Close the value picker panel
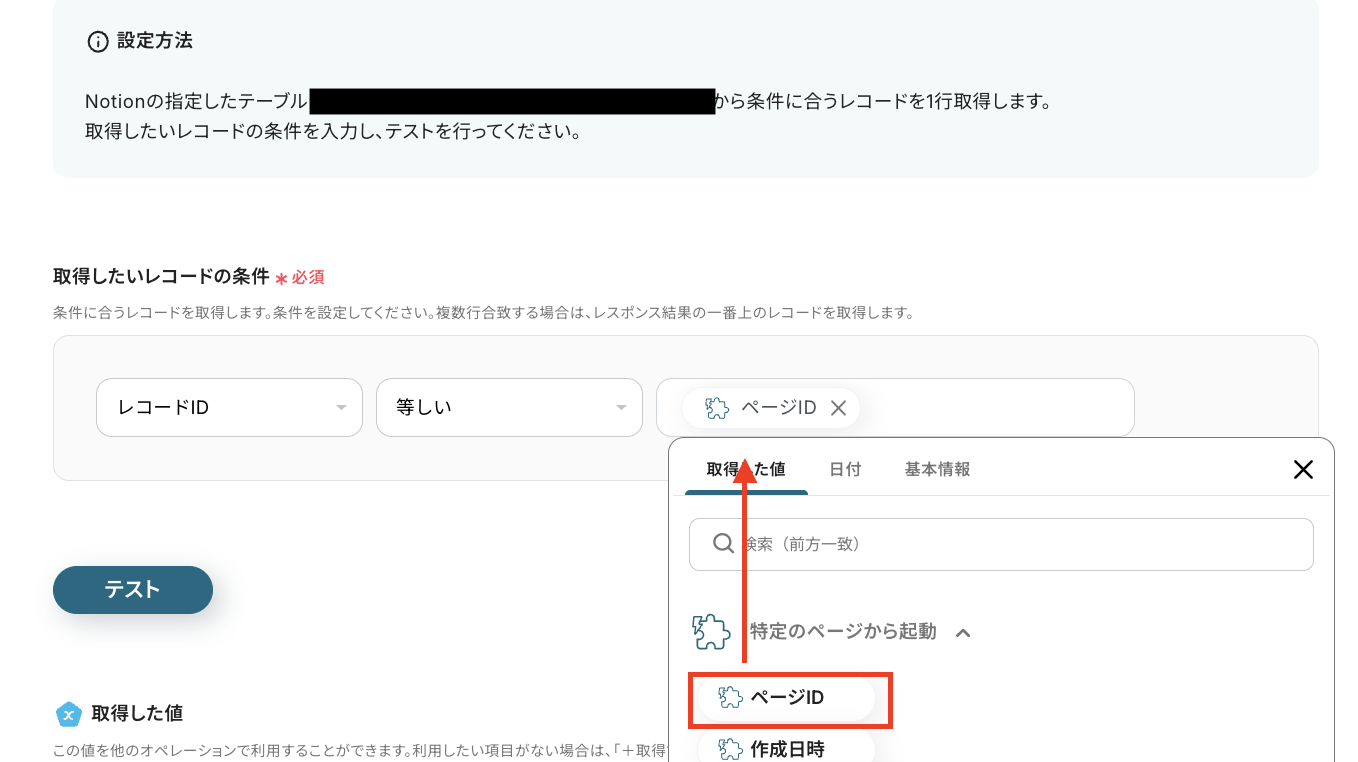1358x762 pixels. 1302,469
